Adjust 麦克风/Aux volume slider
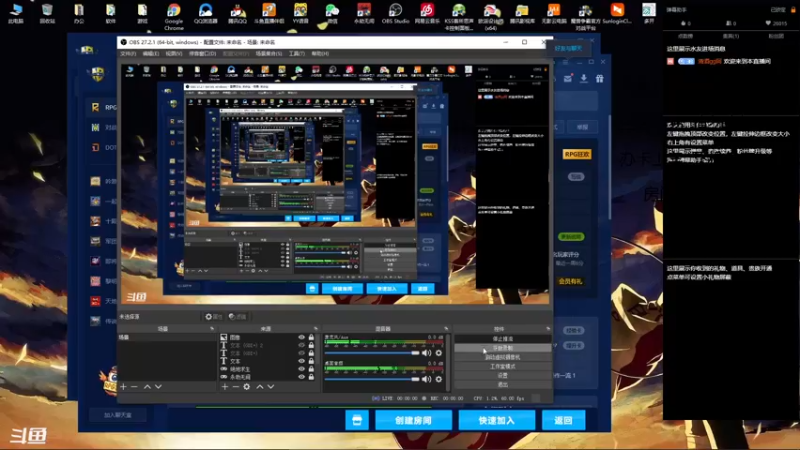The height and width of the screenshot is (450, 800). 372,353
